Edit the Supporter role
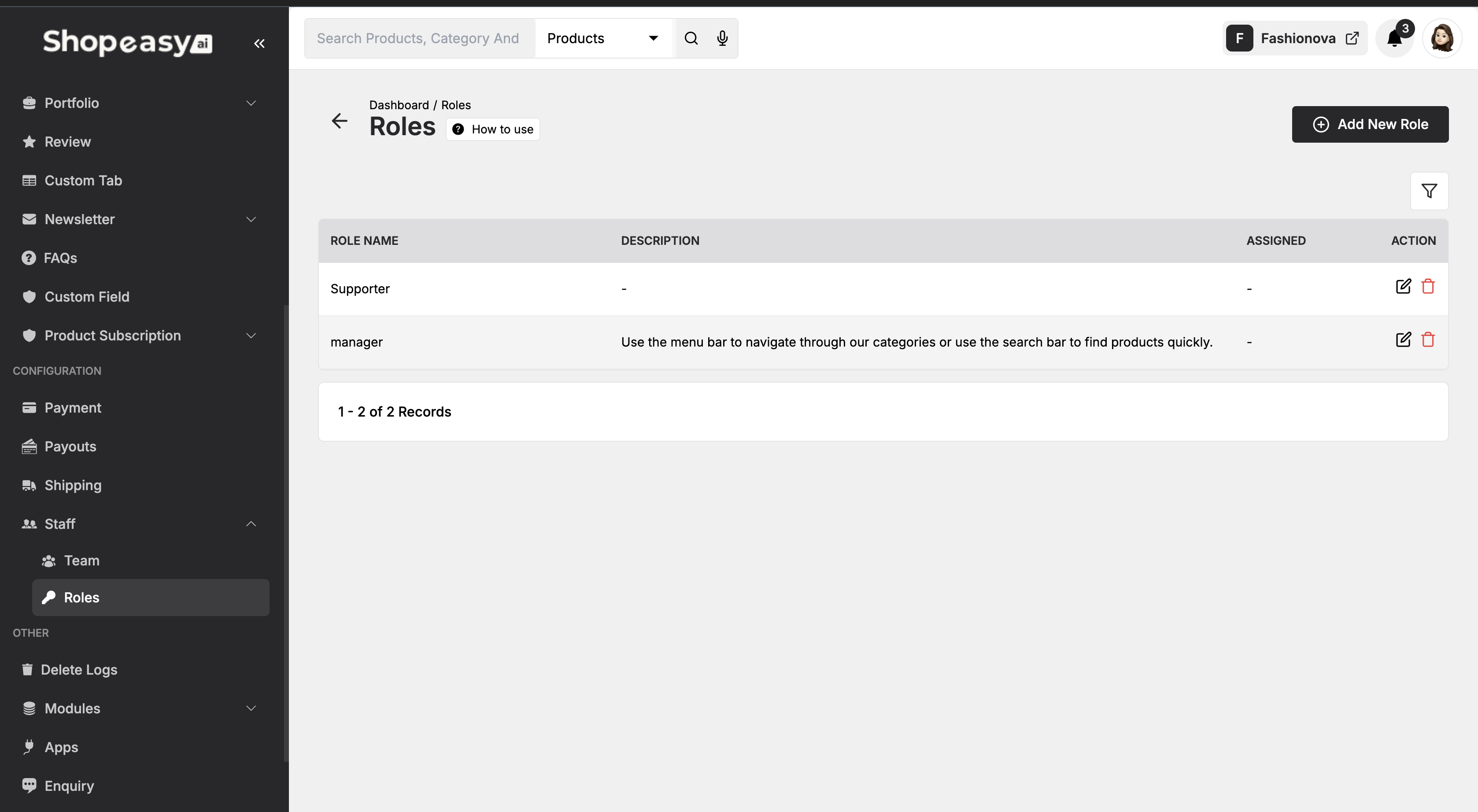This screenshot has height=812, width=1478. coord(1403,286)
